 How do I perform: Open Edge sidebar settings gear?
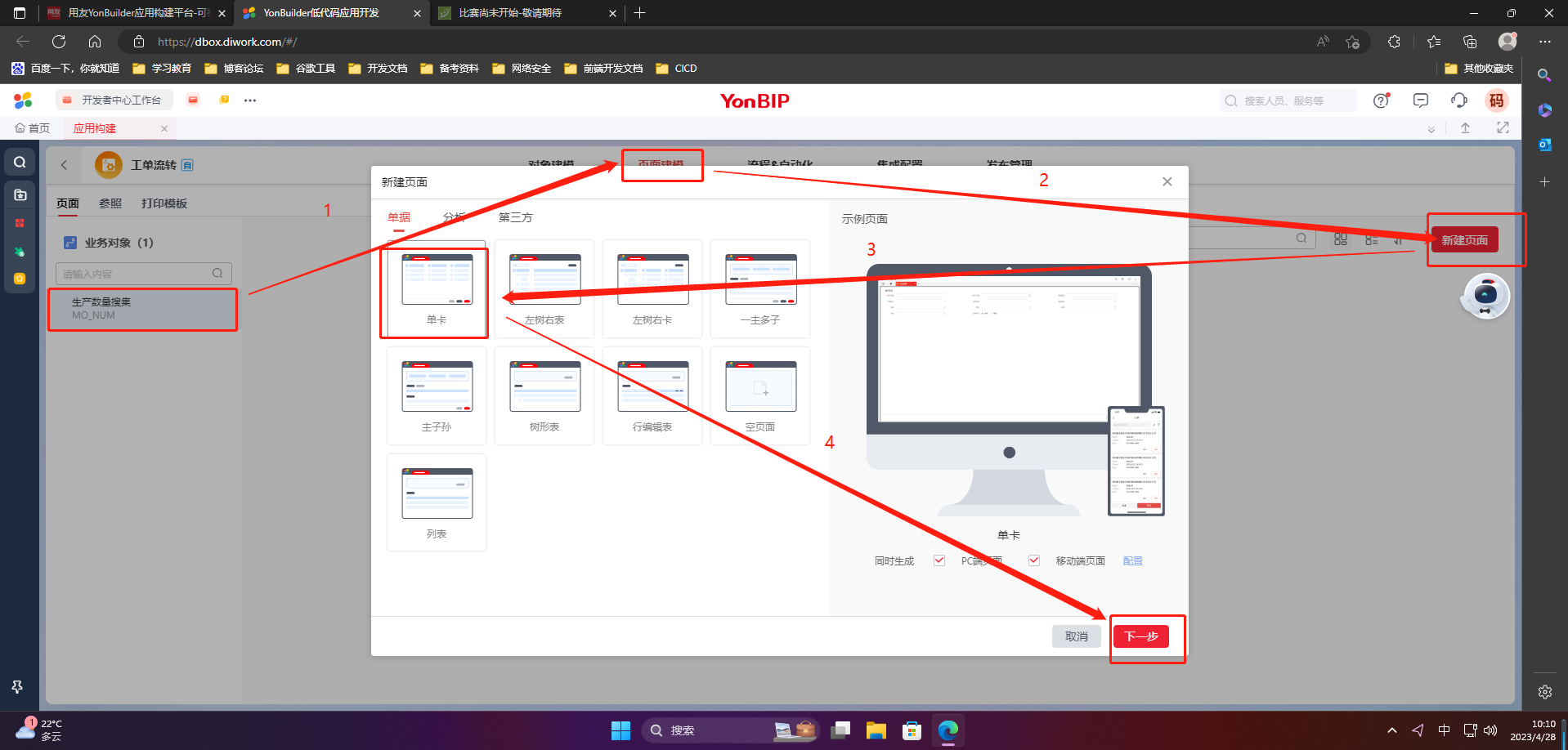coord(1545,692)
